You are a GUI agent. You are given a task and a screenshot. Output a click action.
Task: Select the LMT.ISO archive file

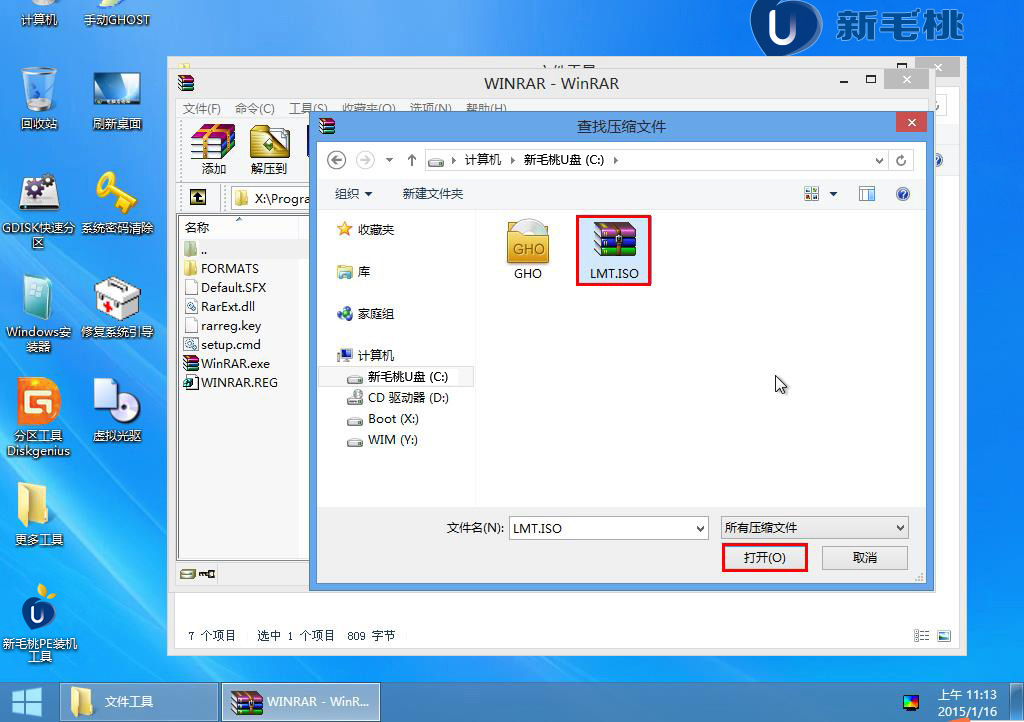pos(613,251)
